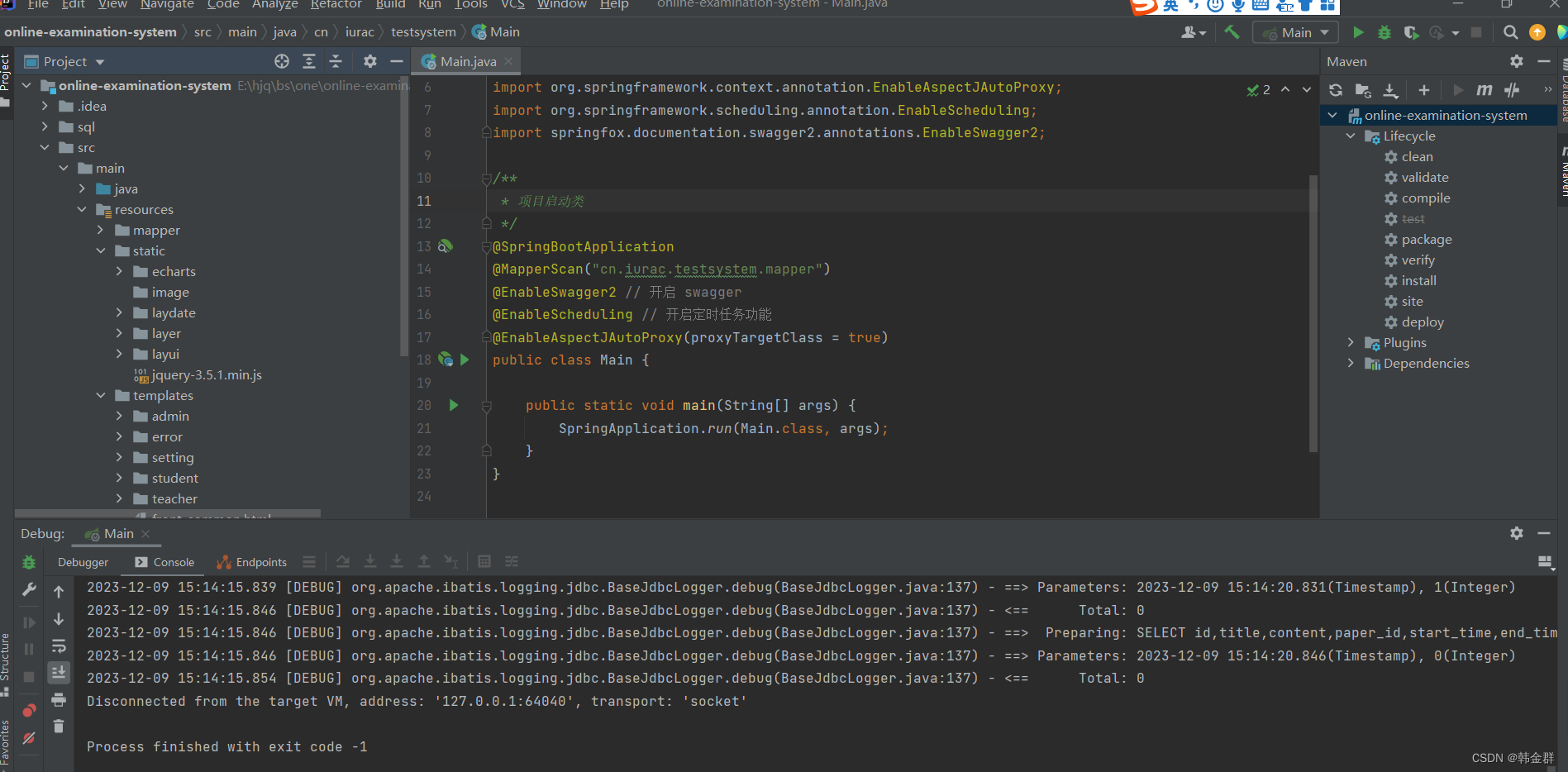Open Main run configuration dropdown
This screenshot has height=772, width=1568.
pos(1296,32)
